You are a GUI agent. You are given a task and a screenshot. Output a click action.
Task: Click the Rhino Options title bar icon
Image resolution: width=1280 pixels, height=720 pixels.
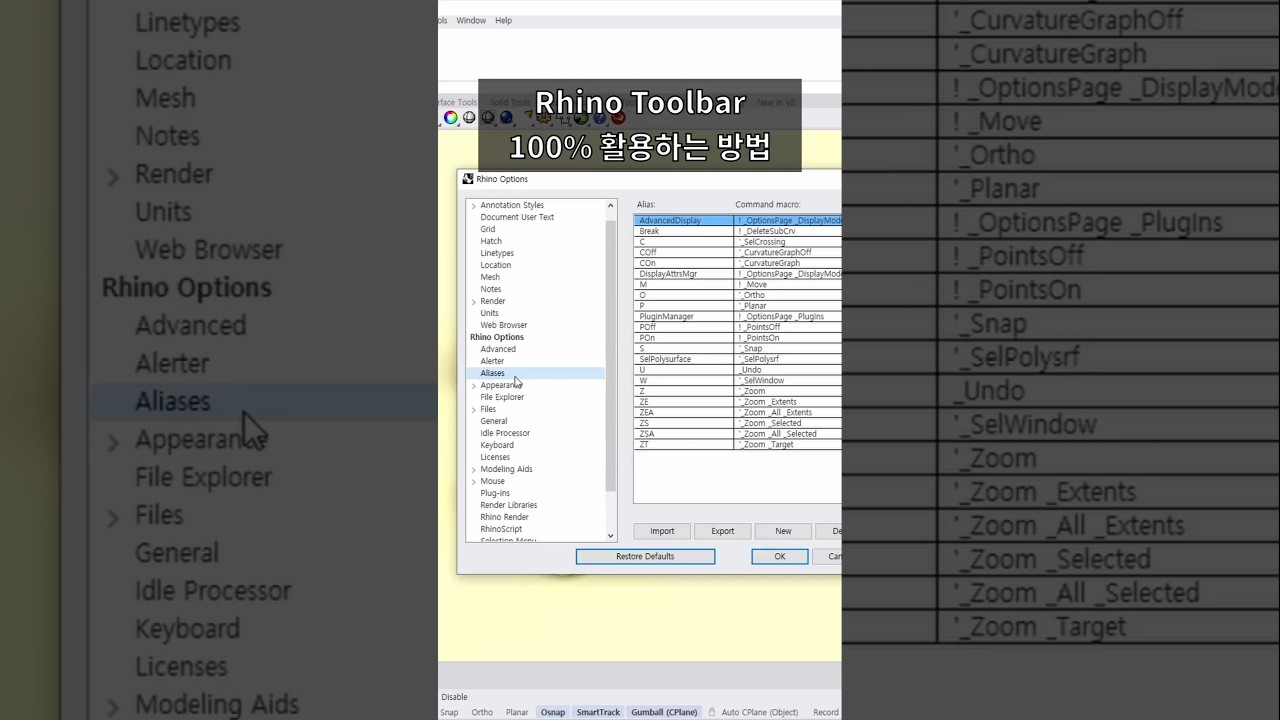468,179
